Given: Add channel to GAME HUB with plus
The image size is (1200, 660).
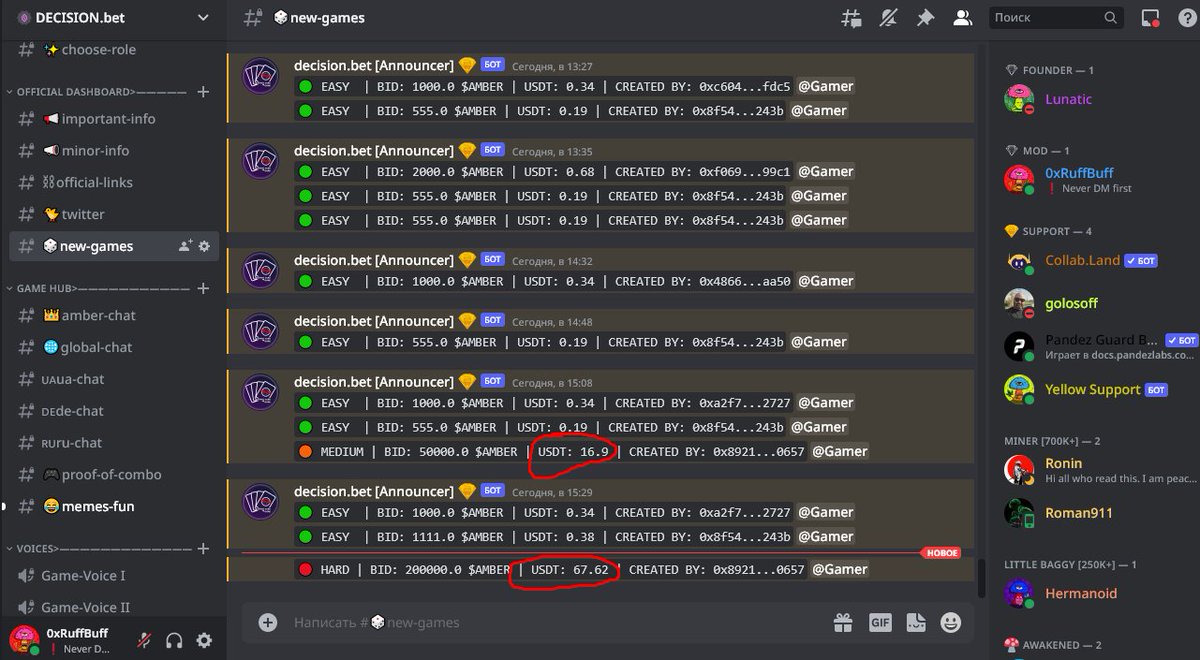Looking at the screenshot, I should (x=203, y=288).
